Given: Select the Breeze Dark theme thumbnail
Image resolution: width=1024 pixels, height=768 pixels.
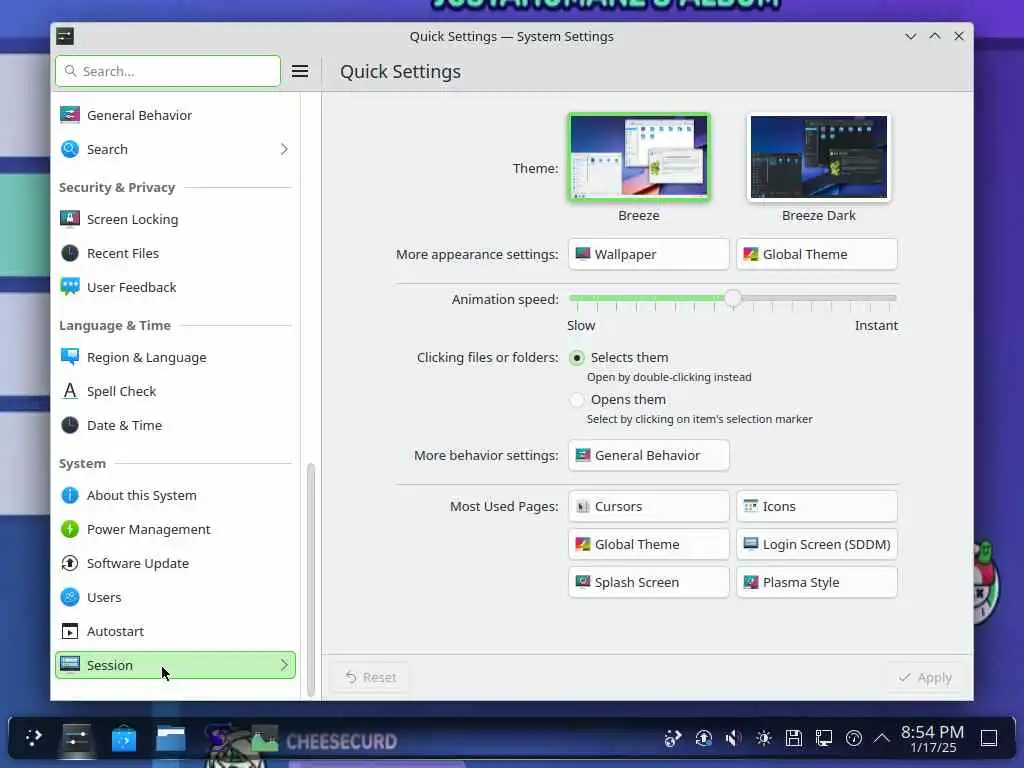Looking at the screenshot, I should pos(819,157).
